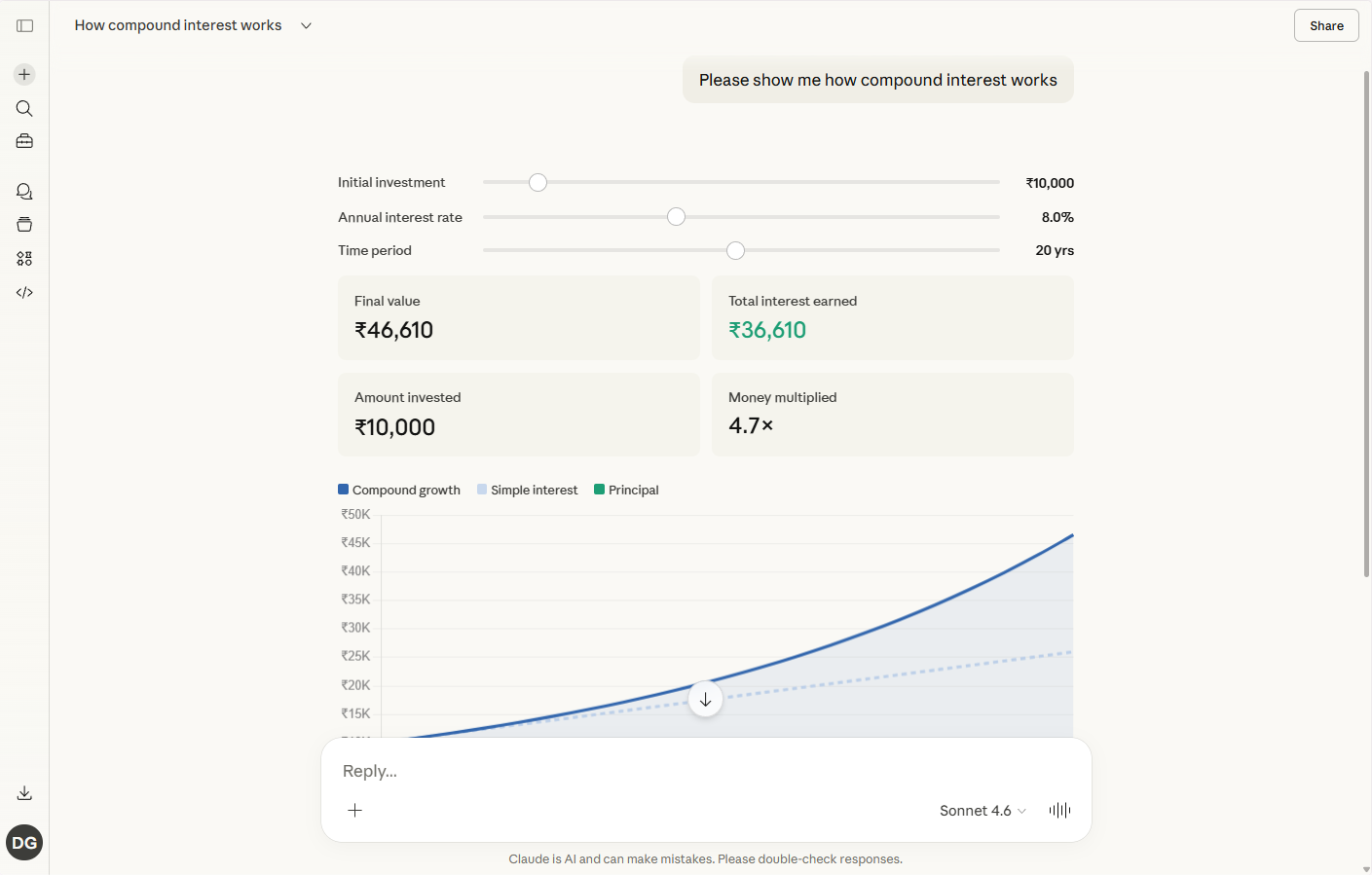Open the toolbox icon in sidebar
The image size is (1372, 875).
click(x=24, y=142)
